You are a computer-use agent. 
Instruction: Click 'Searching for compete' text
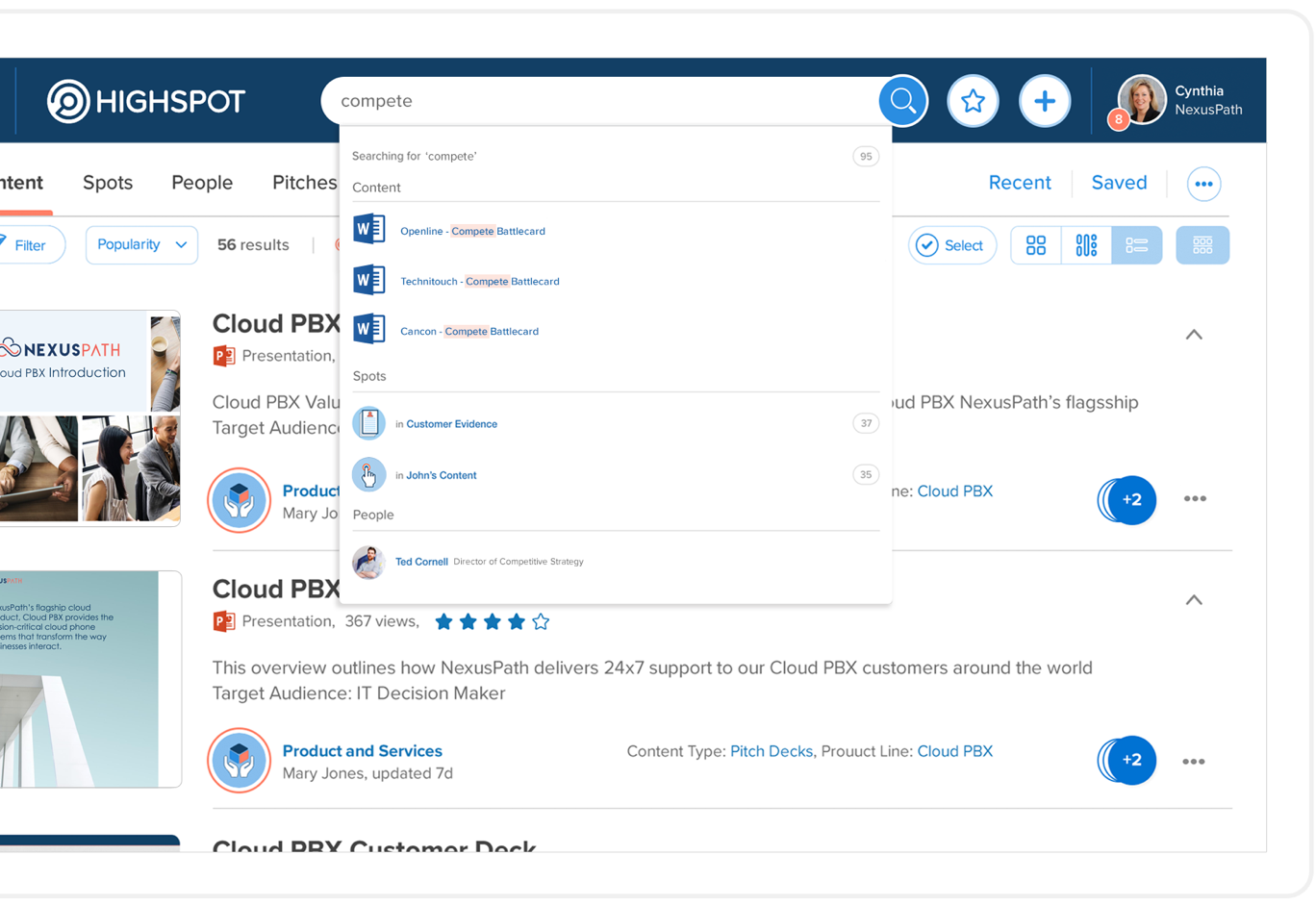[414, 156]
